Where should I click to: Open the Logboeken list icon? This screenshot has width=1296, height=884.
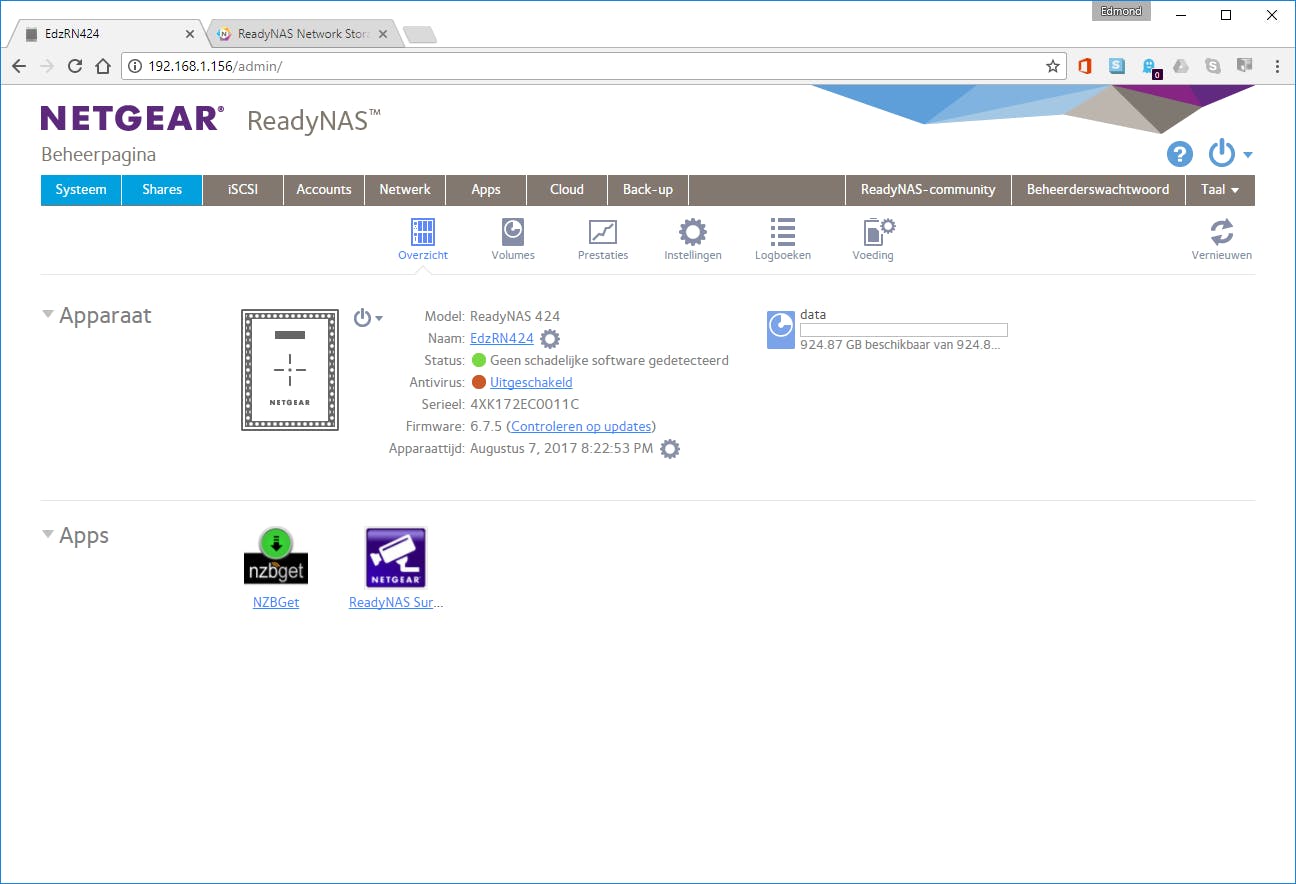click(783, 232)
